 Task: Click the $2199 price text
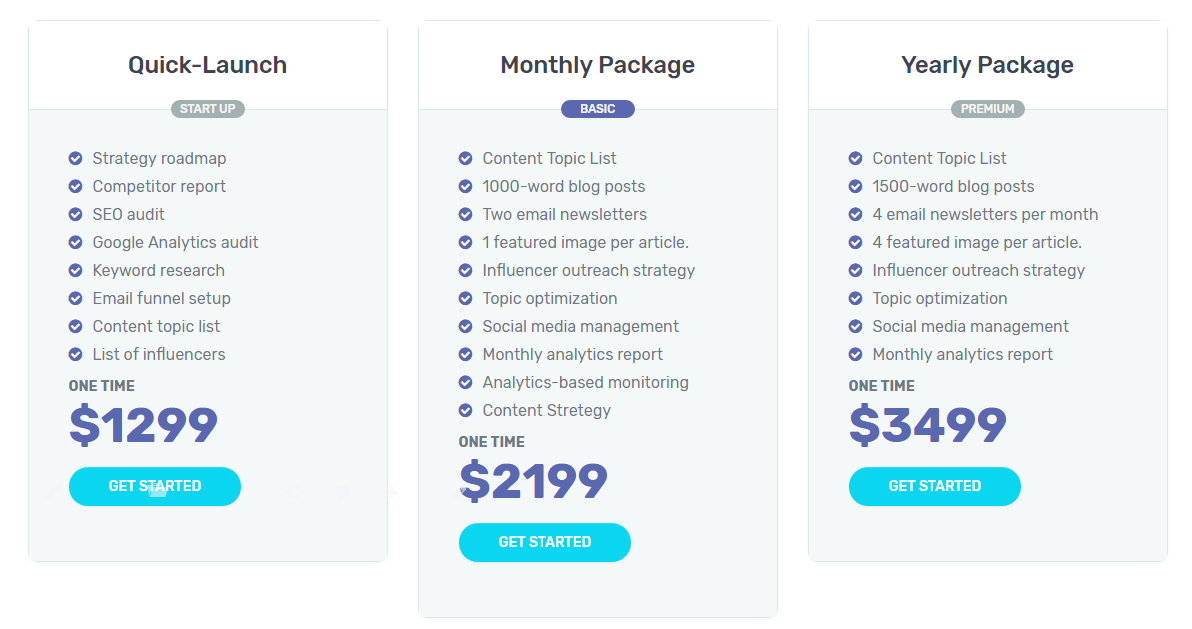pos(533,482)
